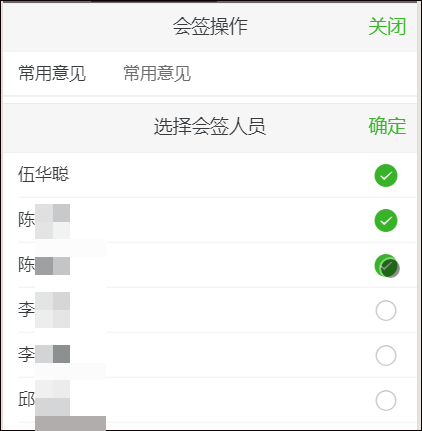Uncheck the first 陈 entry's green checkmark
Image resolution: width=422 pixels, height=431 pixels.
coord(386,220)
